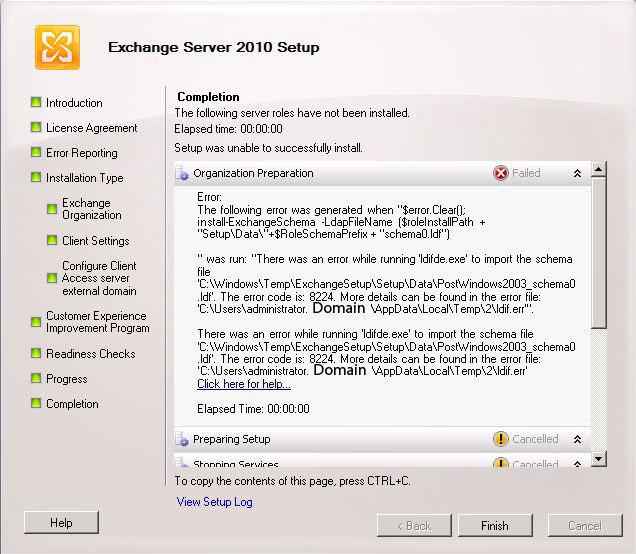Screen dimensions: 636x554
Task: Select the License Agreement step label
Action: pyautogui.click(x=92, y=128)
